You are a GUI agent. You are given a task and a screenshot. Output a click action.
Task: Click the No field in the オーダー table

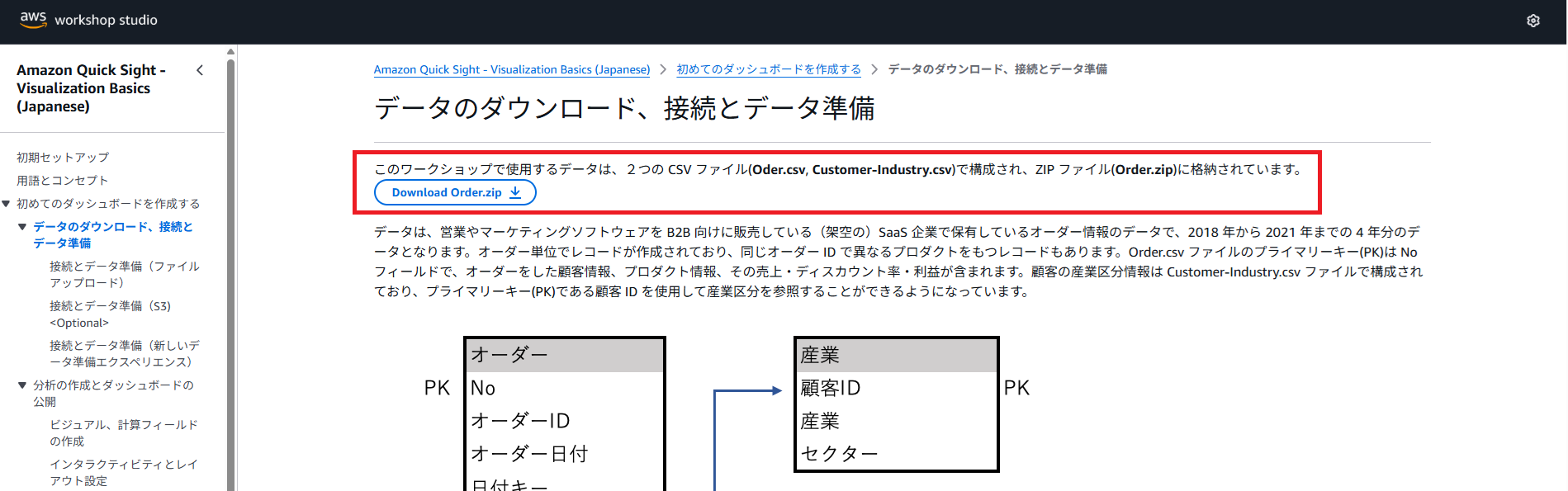coord(483,388)
